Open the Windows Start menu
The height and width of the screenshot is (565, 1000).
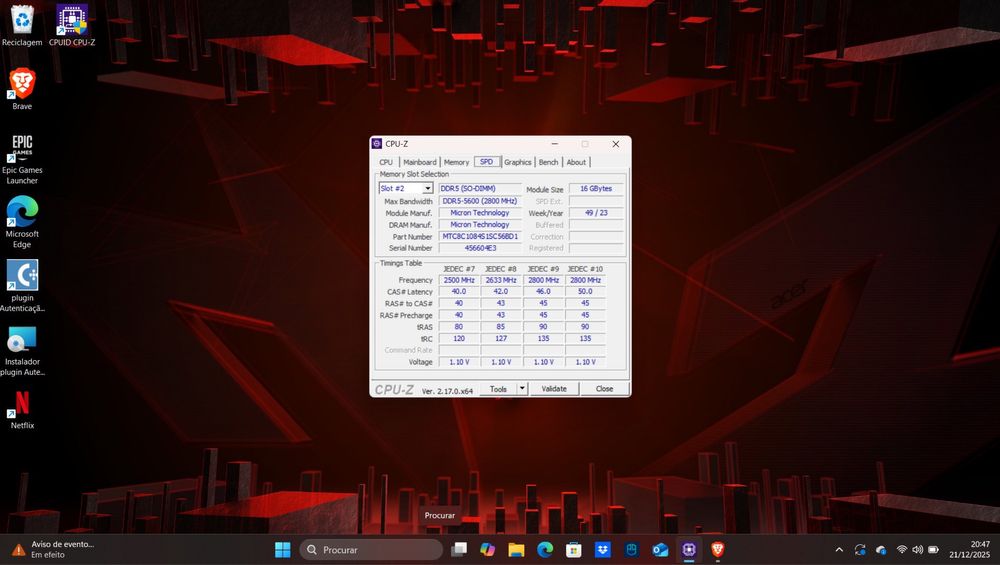click(283, 550)
